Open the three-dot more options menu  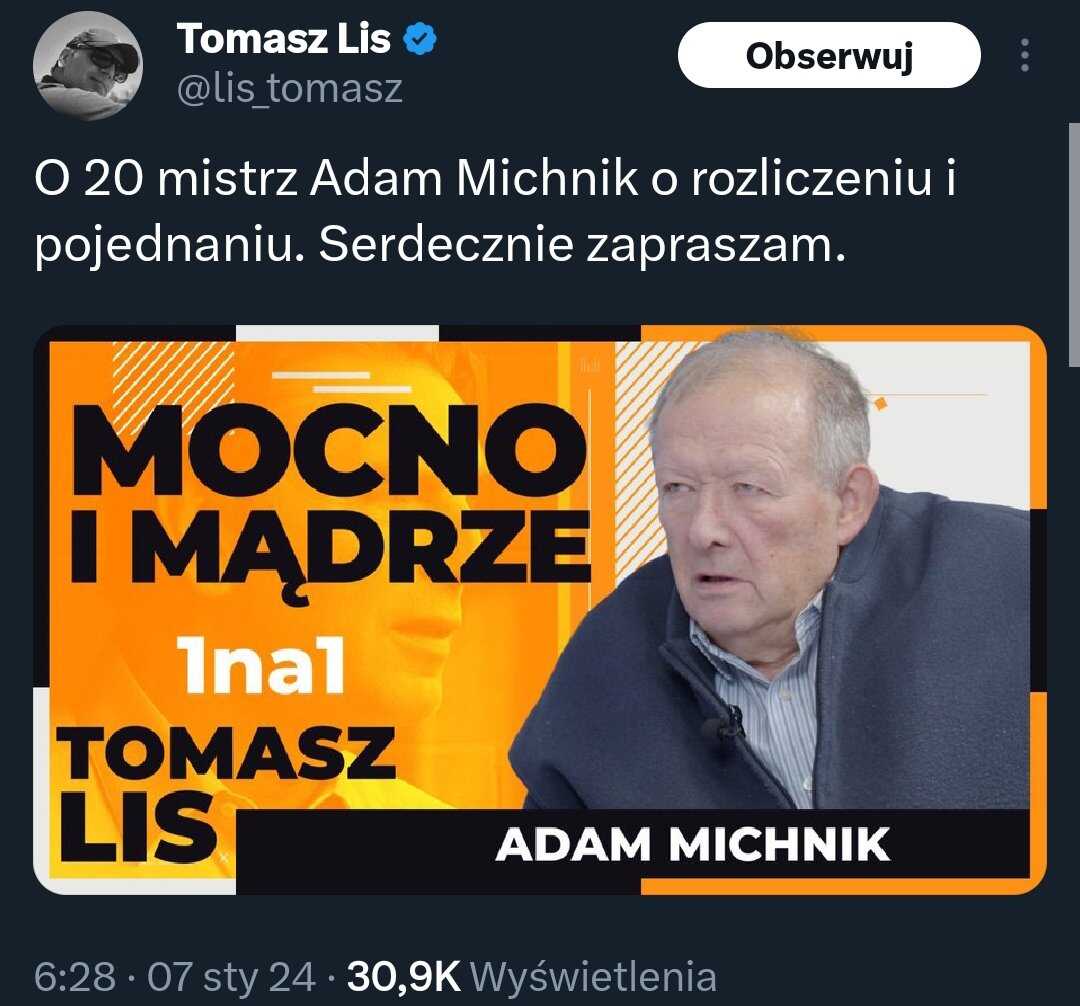pyautogui.click(x=1025, y=55)
